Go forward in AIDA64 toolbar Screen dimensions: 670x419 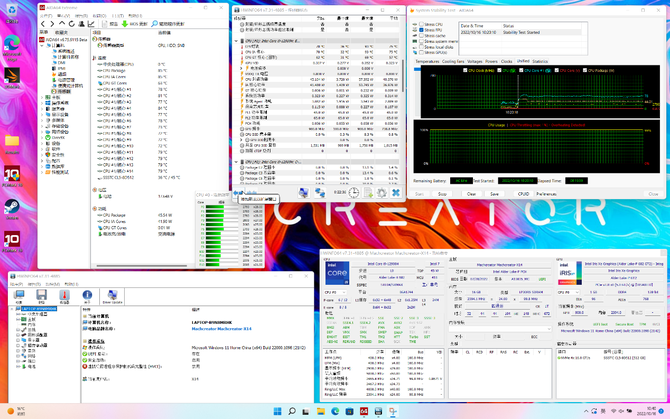(52, 24)
